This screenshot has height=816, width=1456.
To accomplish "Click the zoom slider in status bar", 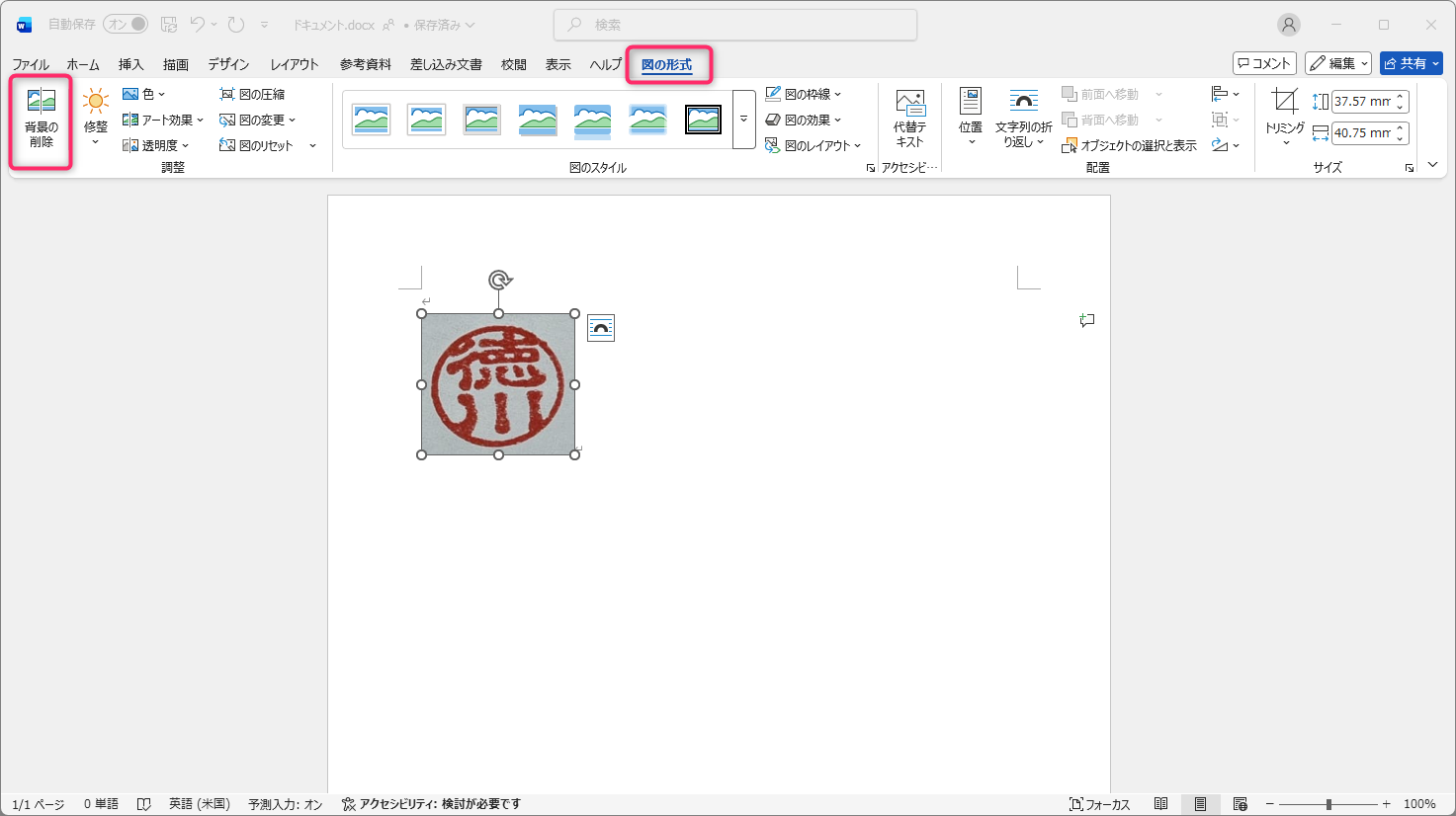I will [1328, 804].
